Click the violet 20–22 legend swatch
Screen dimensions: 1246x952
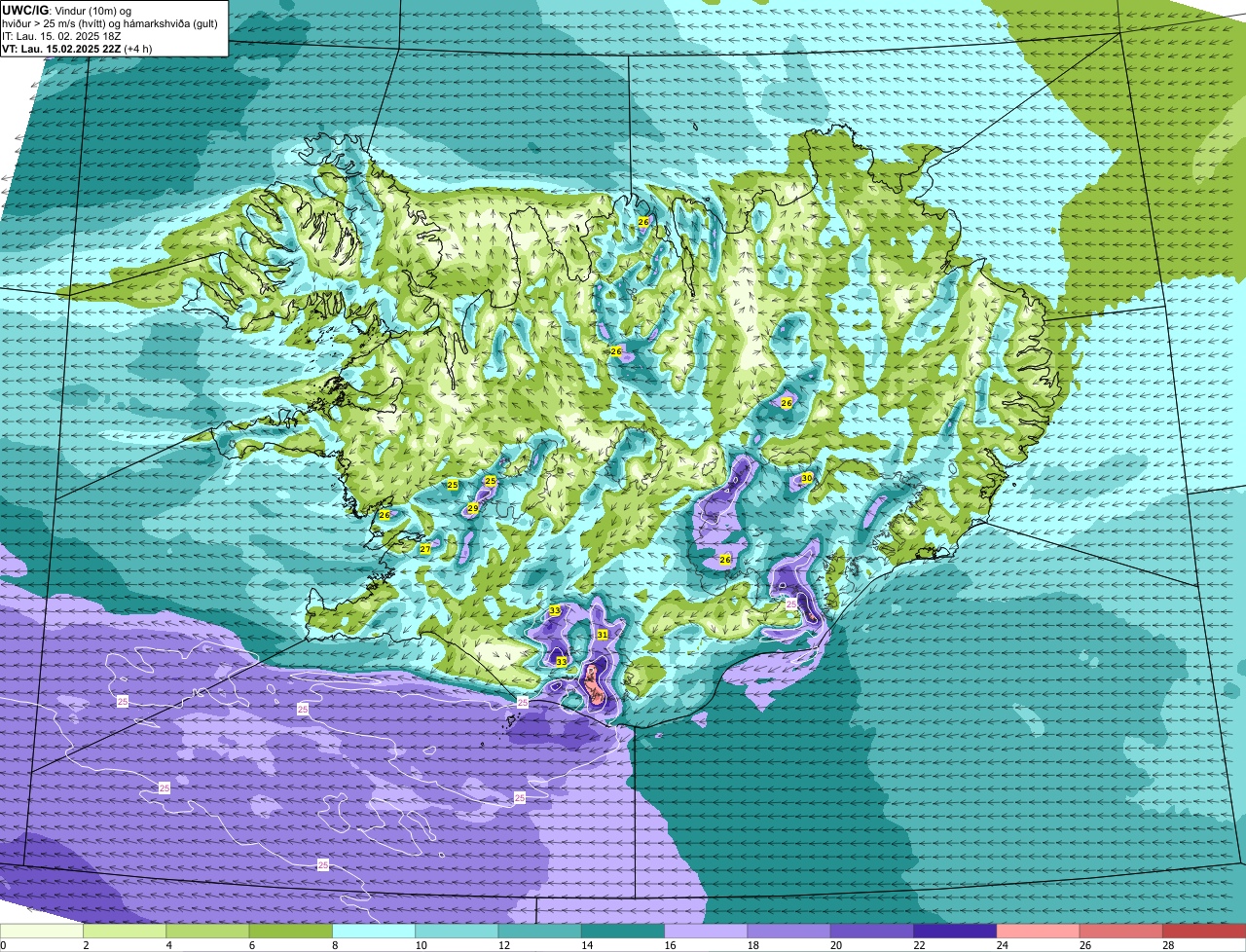(872, 931)
